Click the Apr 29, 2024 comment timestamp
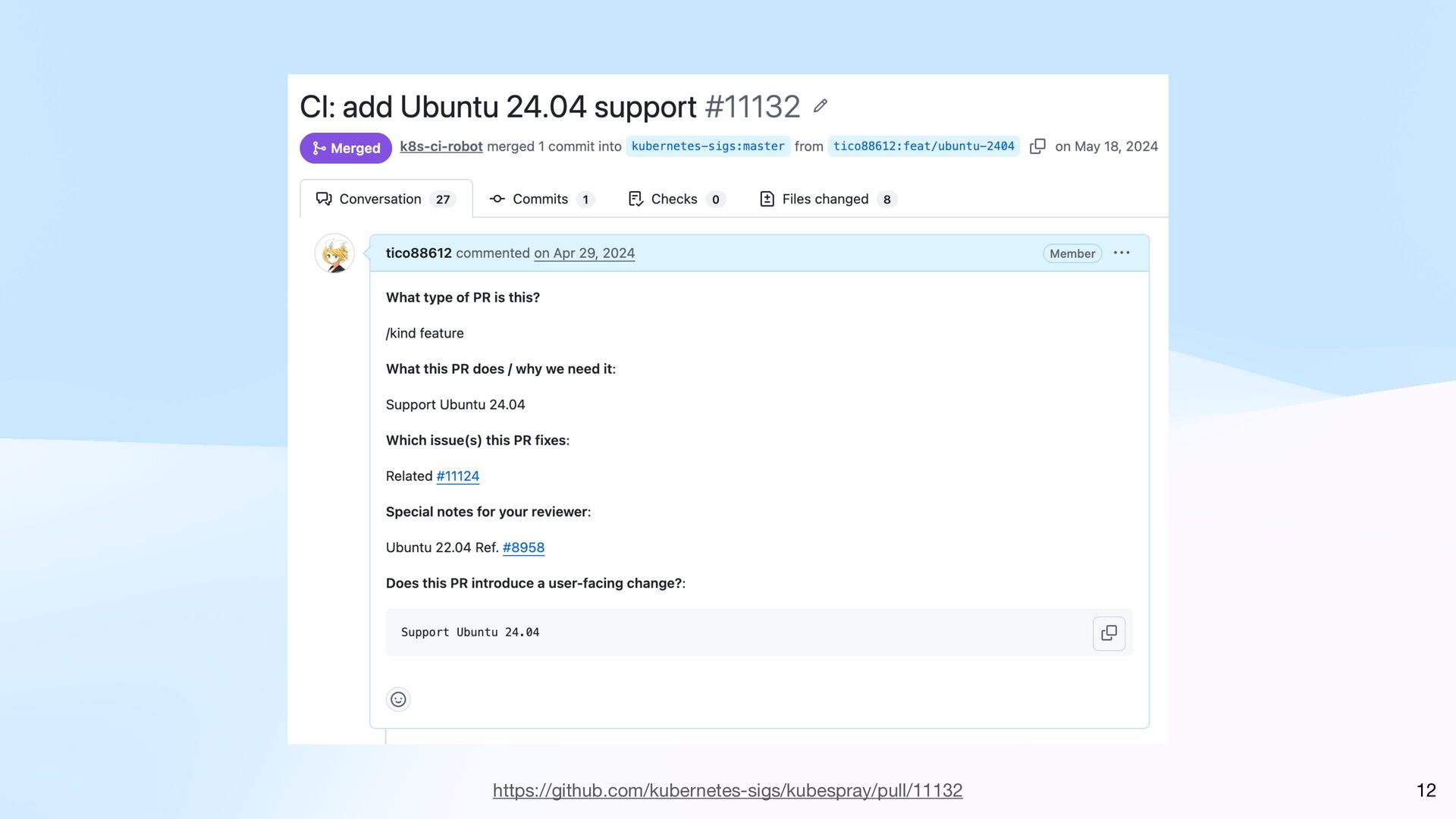The width and height of the screenshot is (1456, 819). (x=584, y=253)
